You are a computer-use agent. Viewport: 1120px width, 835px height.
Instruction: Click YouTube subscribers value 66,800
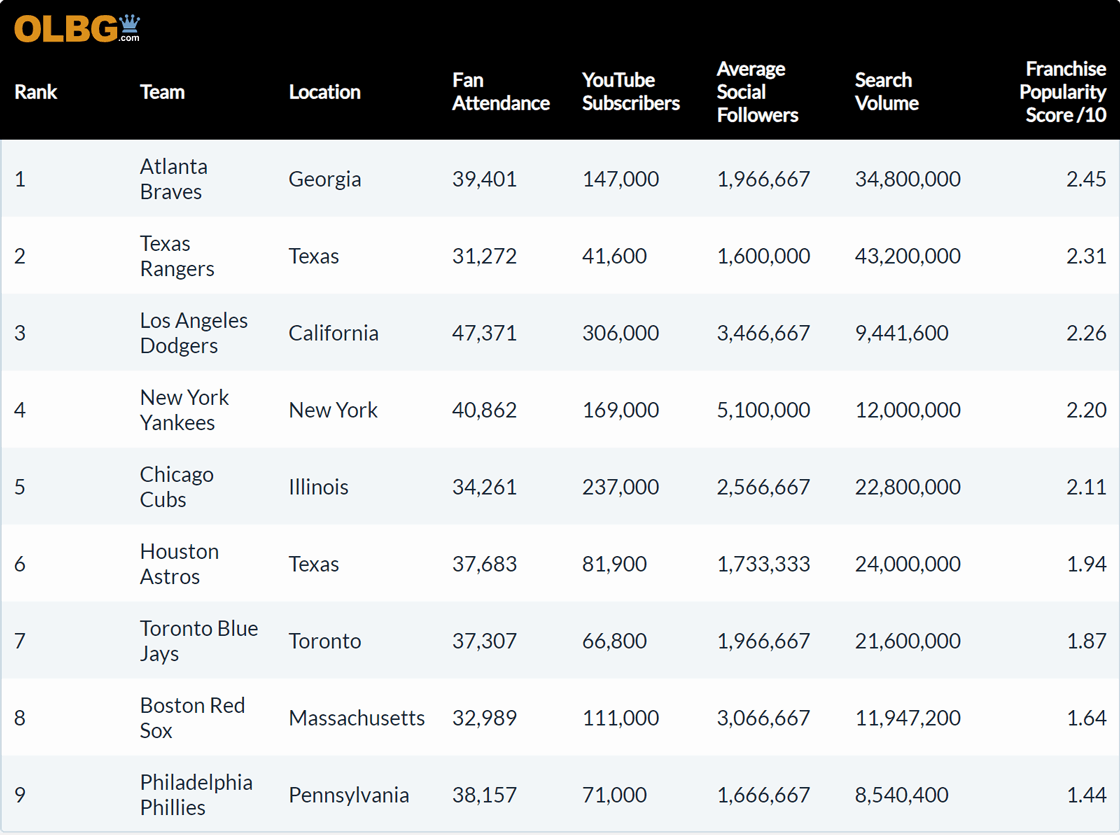614,641
